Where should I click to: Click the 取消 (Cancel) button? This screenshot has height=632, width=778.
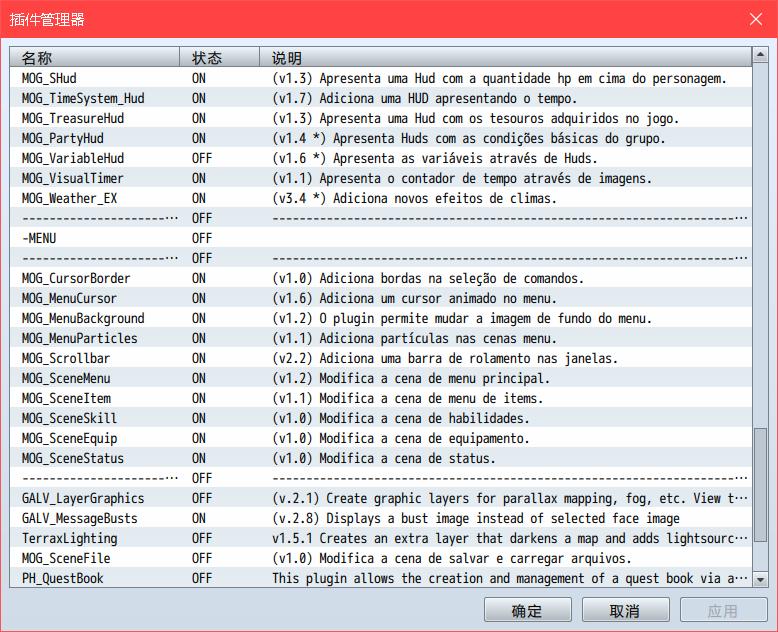(x=625, y=610)
